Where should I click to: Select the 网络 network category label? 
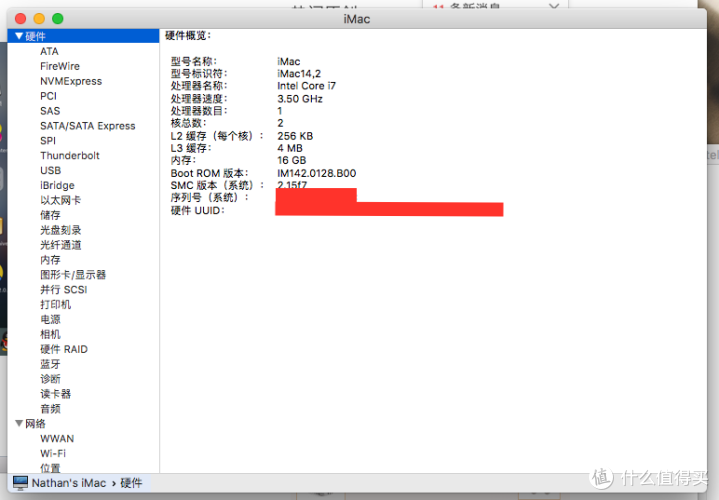click(x=35, y=423)
